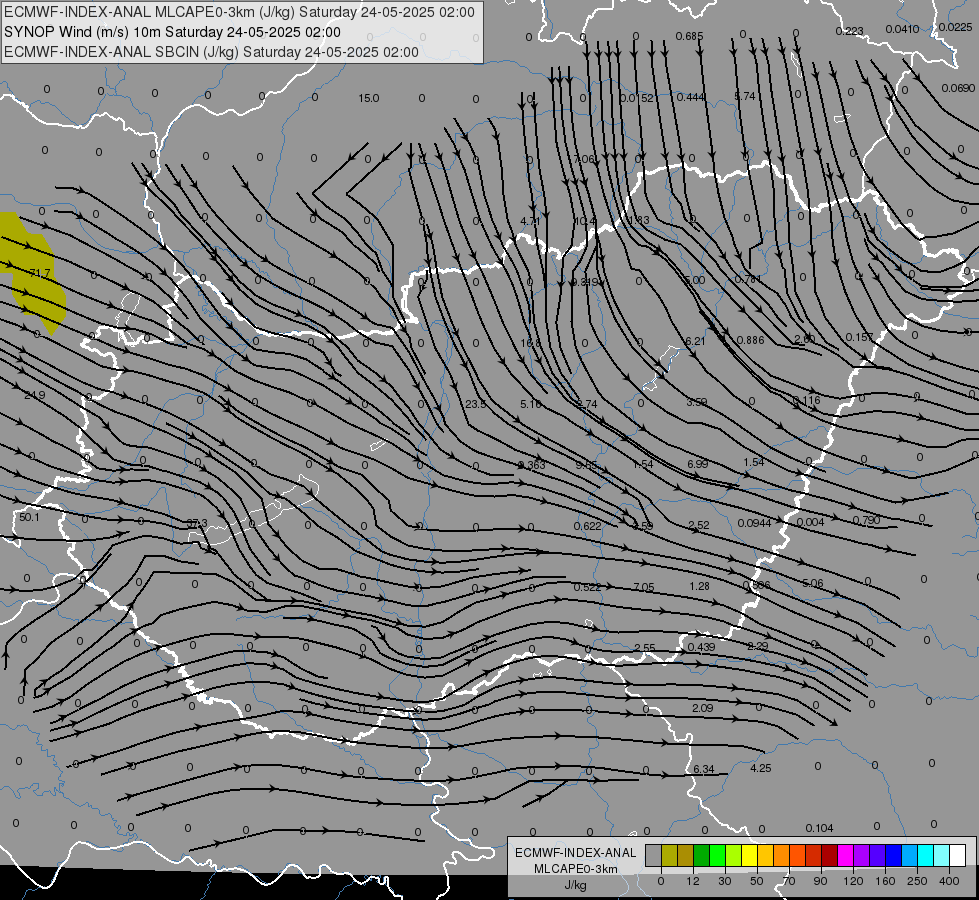
Task: Click the gray legend swatch before 0
Action: pyautogui.click(x=653, y=856)
